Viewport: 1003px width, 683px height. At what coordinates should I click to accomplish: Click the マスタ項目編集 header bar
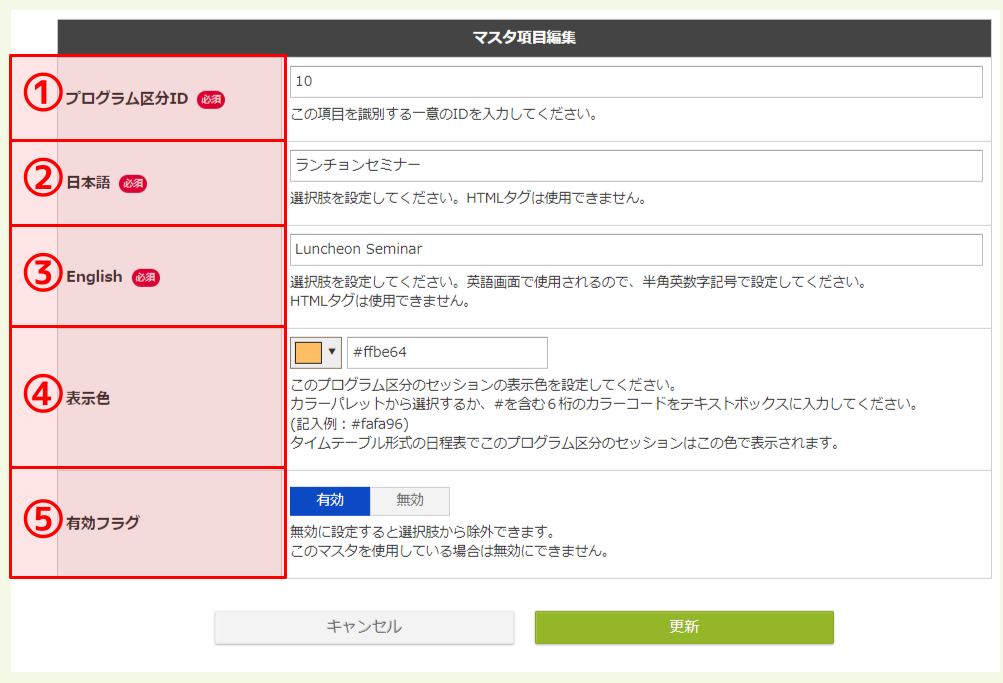point(524,38)
